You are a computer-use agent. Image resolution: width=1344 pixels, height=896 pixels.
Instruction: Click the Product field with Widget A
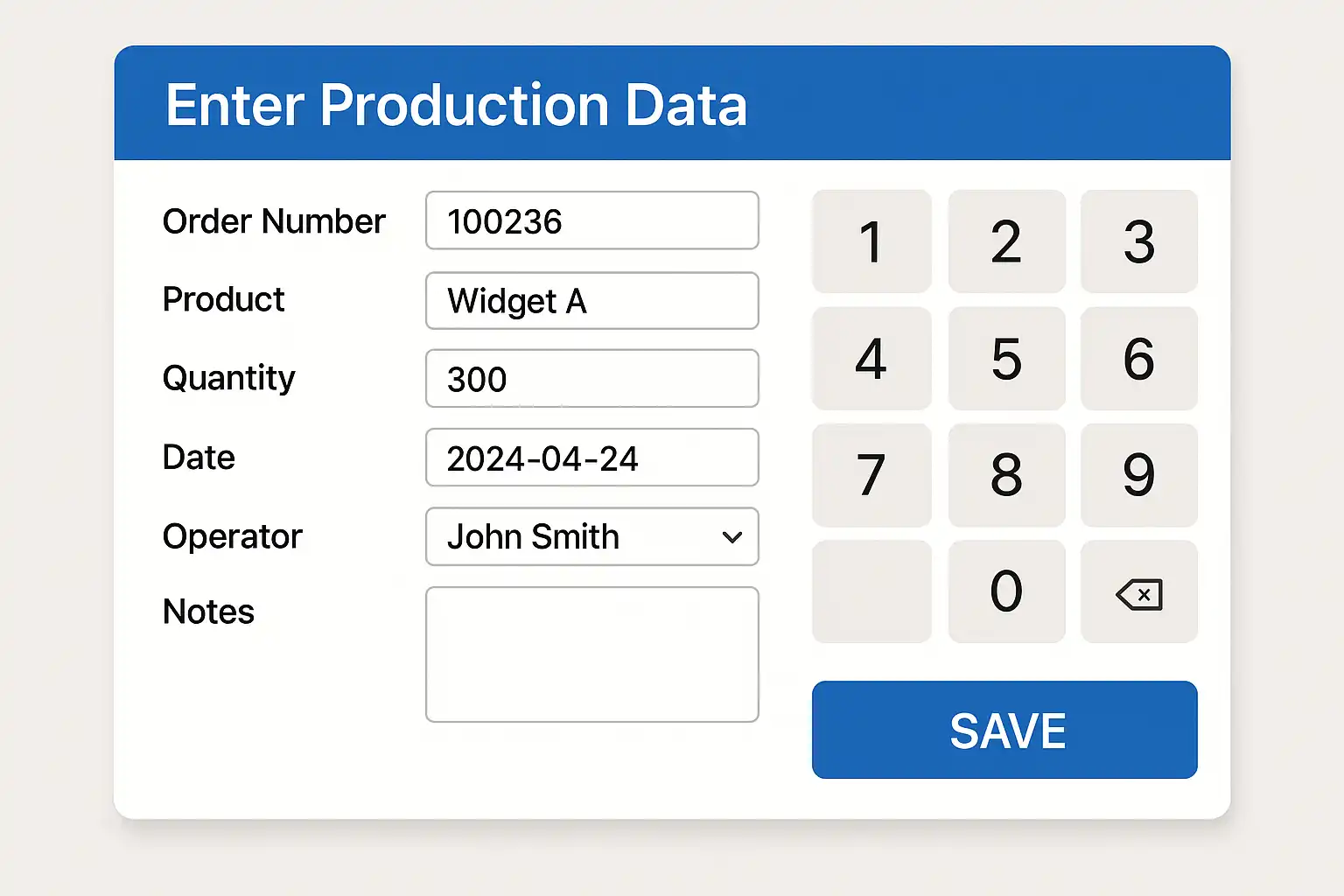click(x=591, y=301)
